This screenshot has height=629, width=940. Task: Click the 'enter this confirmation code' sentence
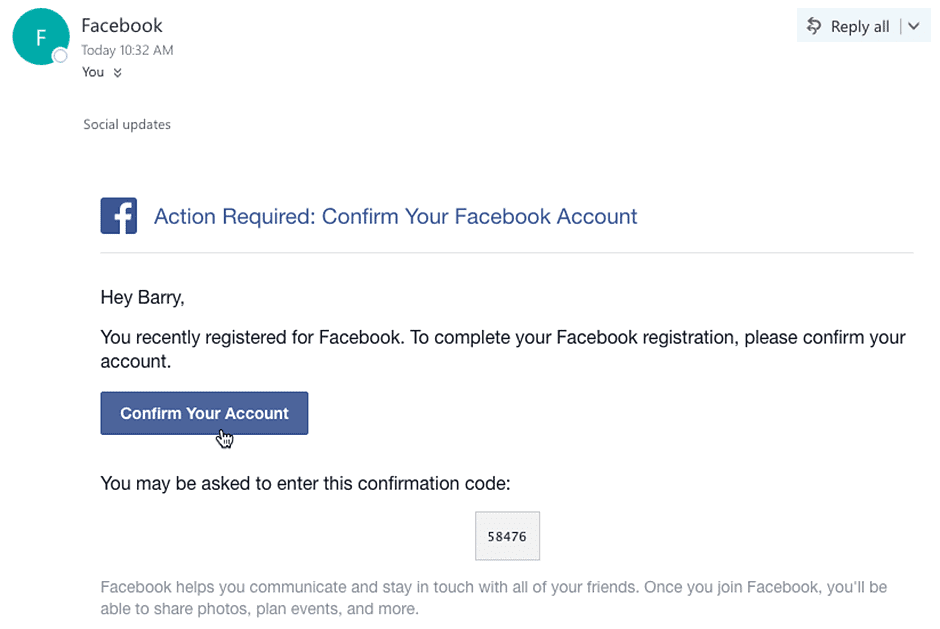pyautogui.click(x=305, y=484)
